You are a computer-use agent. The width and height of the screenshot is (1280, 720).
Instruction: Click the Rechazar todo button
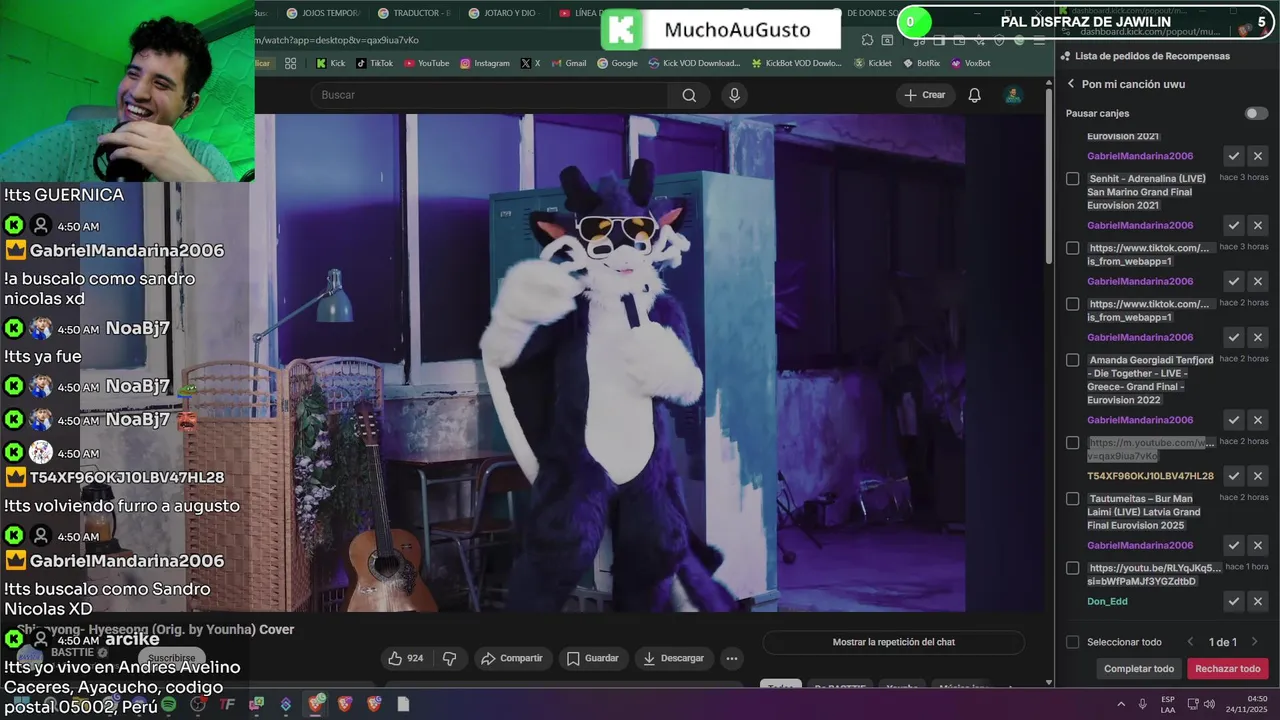pyautogui.click(x=1228, y=669)
